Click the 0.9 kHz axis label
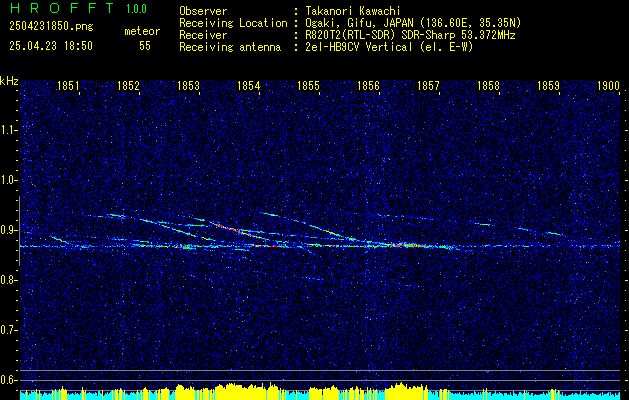Screen dimensions: 629x400 [x=9, y=230]
